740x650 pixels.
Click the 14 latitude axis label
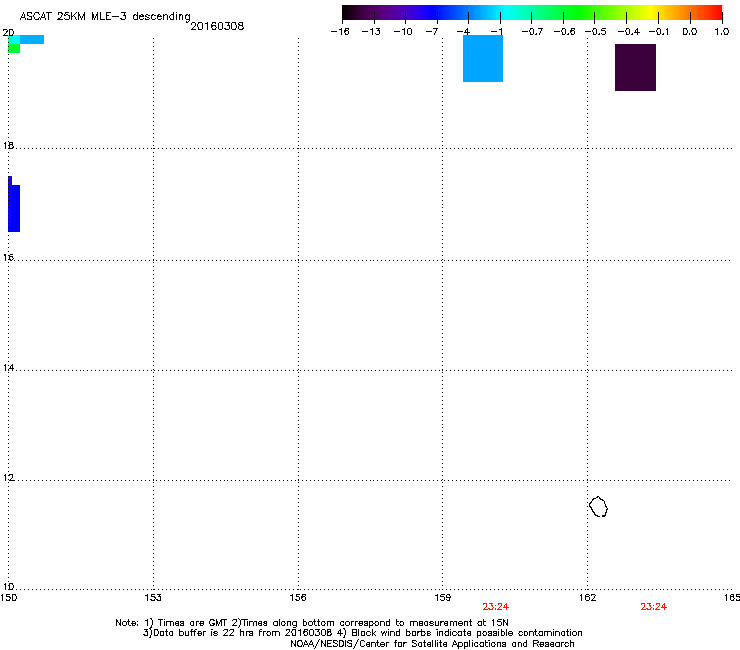pyautogui.click(x=8, y=367)
